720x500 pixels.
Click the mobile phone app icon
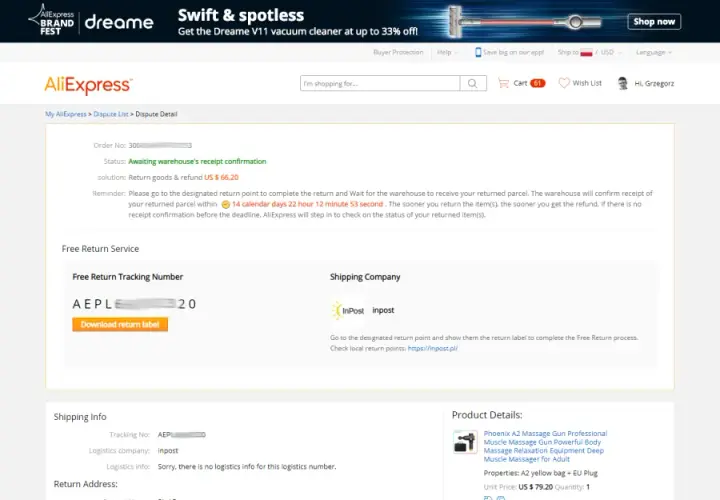pos(478,52)
